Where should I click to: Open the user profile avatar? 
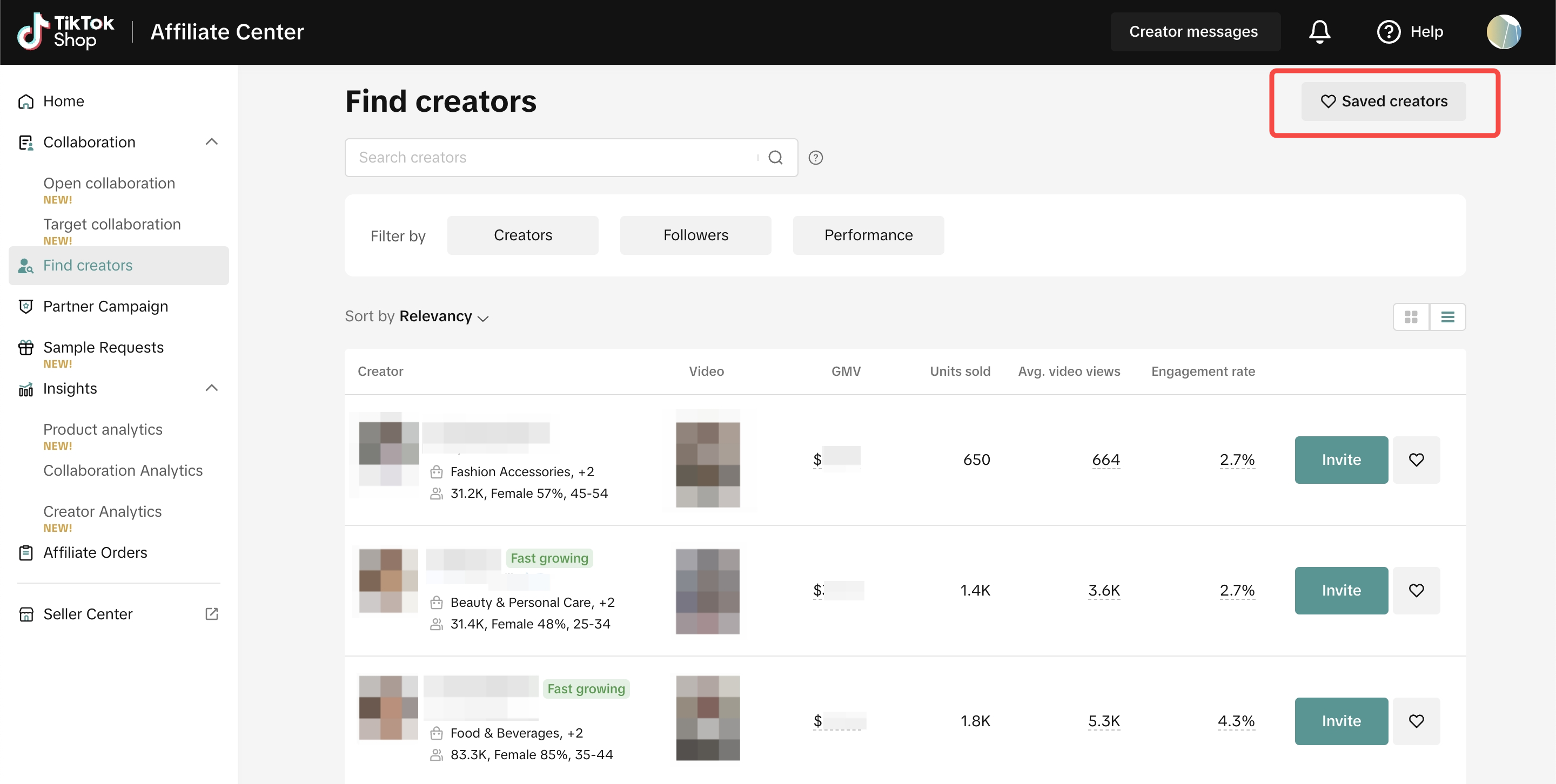tap(1503, 31)
